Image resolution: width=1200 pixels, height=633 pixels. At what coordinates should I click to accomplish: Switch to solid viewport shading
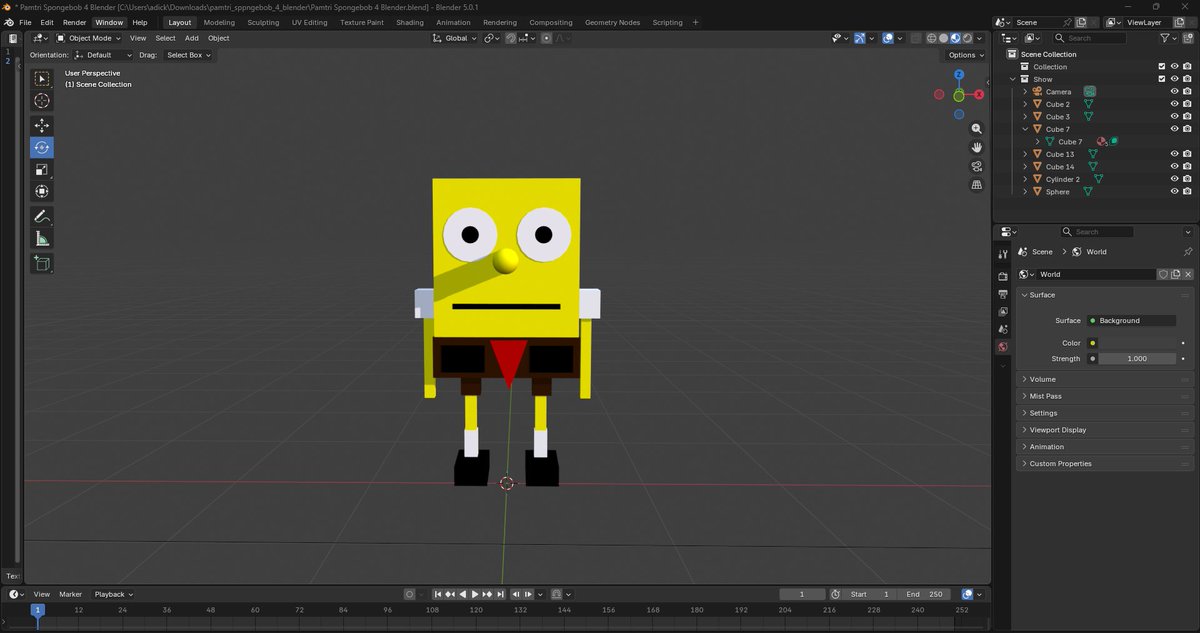(x=943, y=38)
